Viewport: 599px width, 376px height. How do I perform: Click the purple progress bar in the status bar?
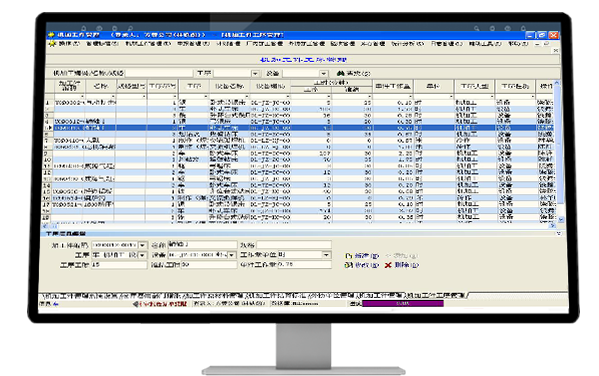tap(403, 304)
